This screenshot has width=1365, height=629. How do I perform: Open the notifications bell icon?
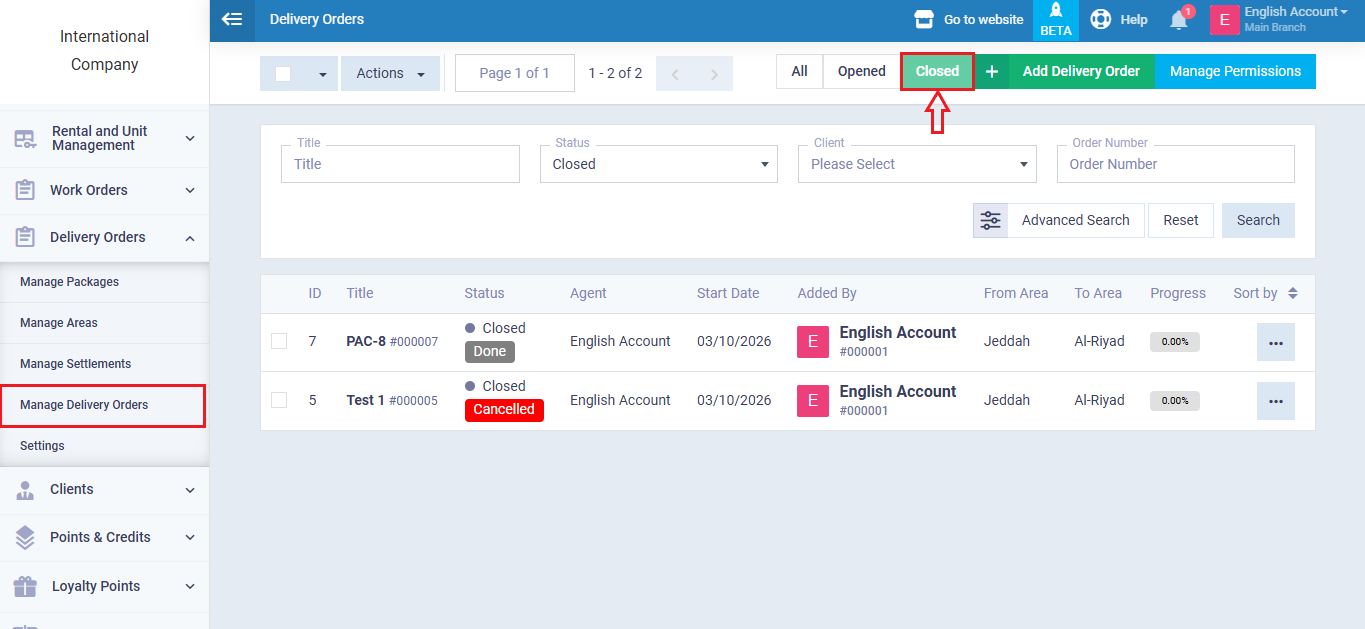[x=1179, y=20]
